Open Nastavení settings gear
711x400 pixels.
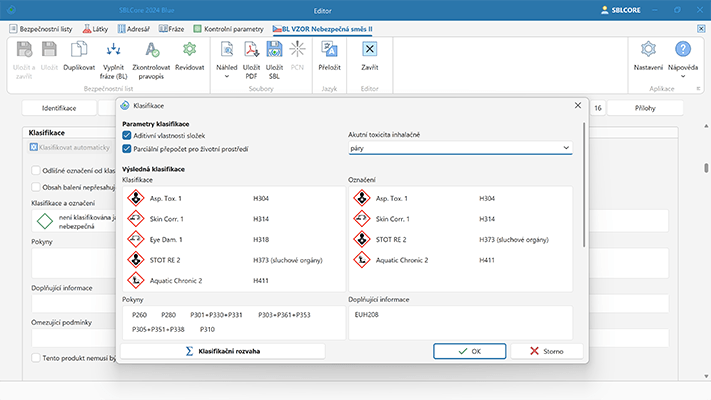point(648,50)
